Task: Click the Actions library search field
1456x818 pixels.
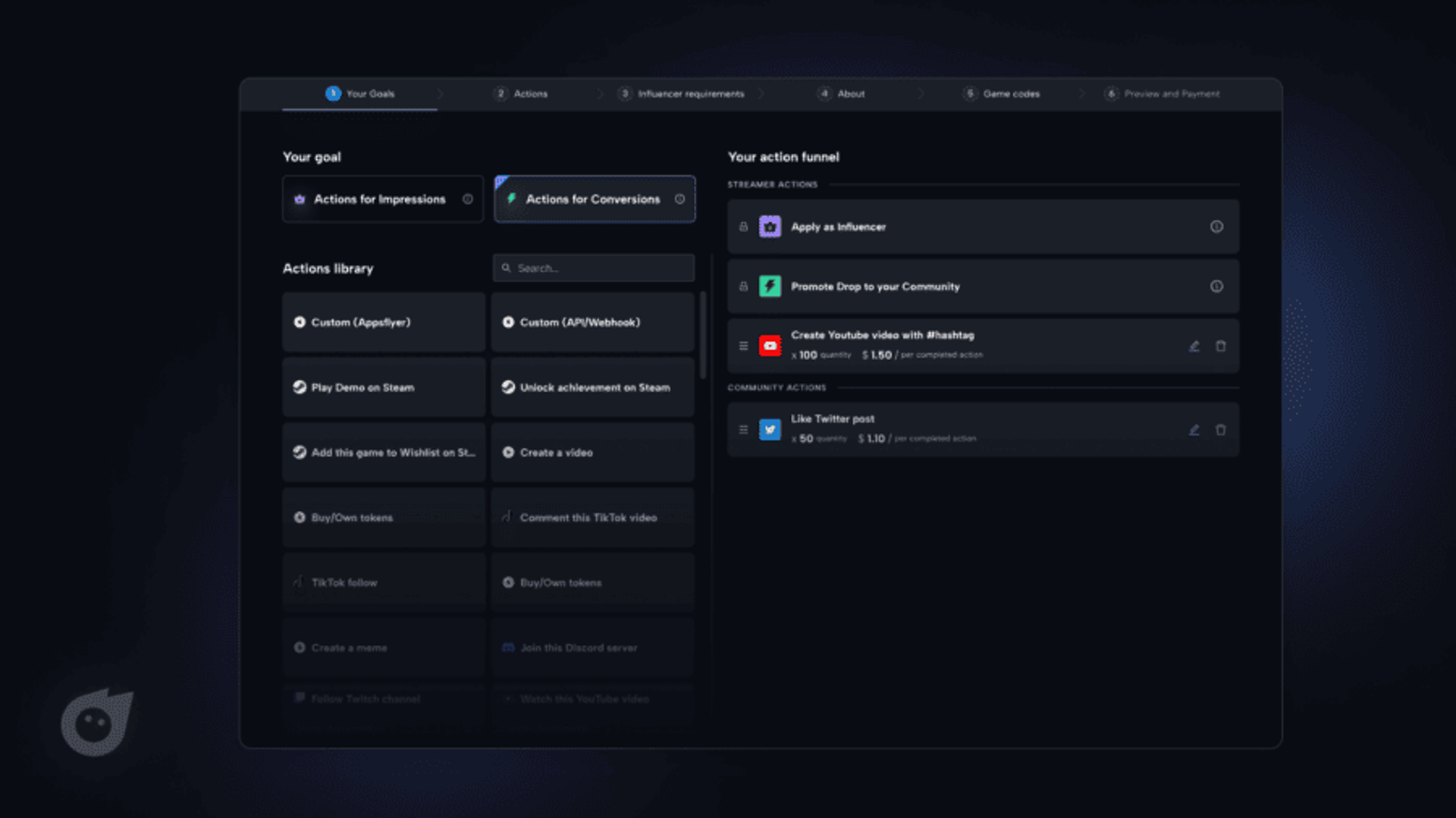Action: (x=594, y=268)
